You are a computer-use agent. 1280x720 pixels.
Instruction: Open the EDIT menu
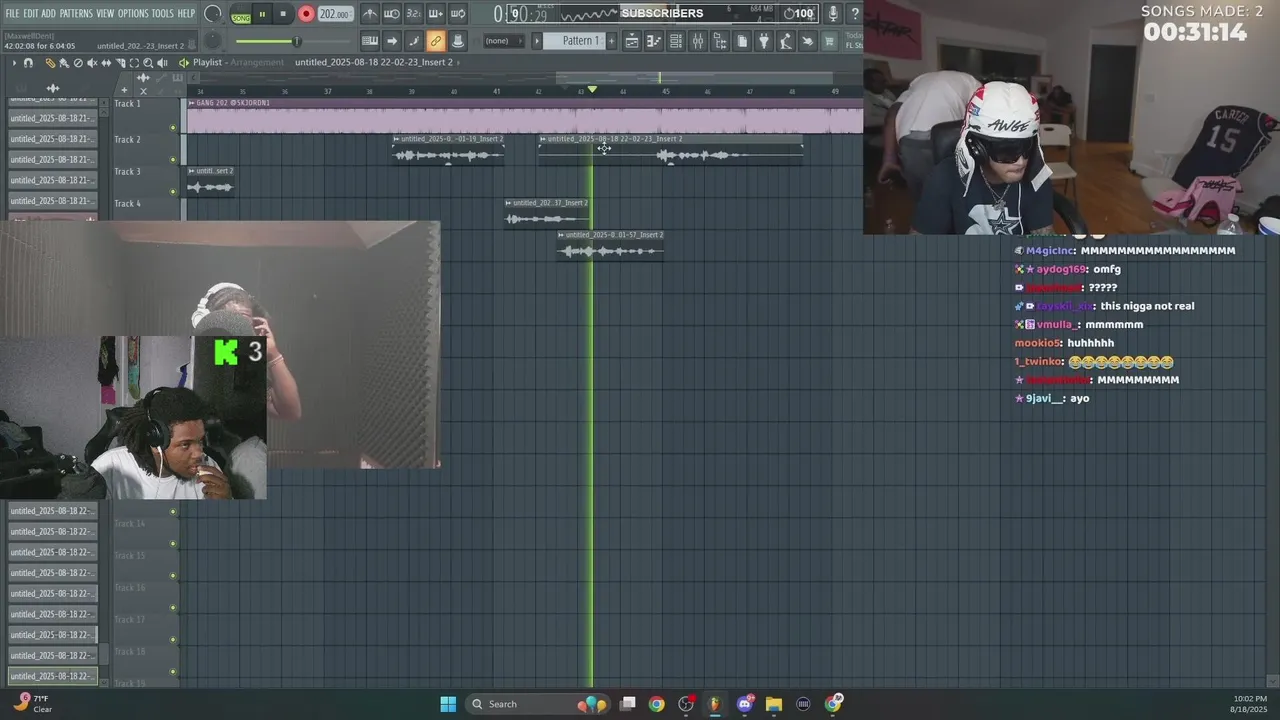[x=30, y=14]
